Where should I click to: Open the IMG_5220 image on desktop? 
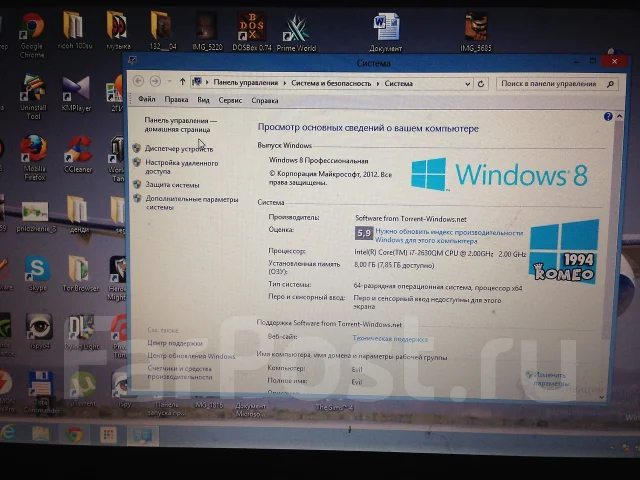(x=207, y=32)
